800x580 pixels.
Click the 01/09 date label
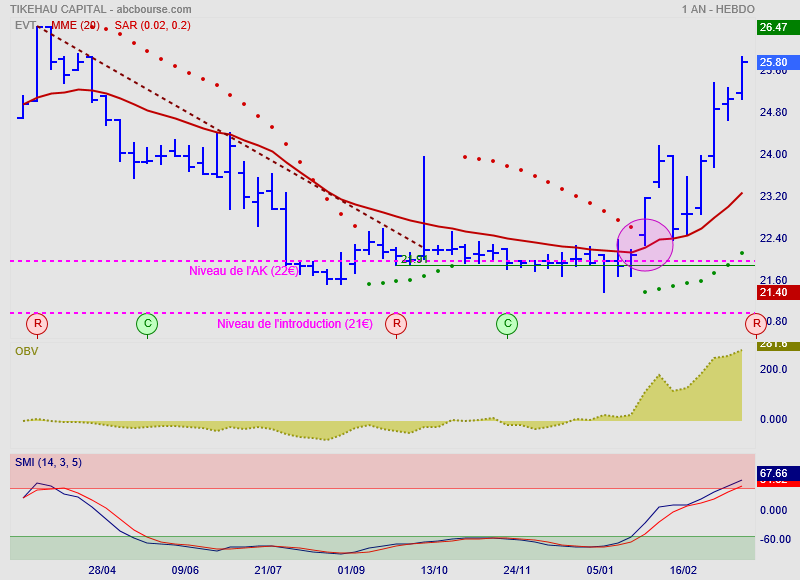pos(351,570)
